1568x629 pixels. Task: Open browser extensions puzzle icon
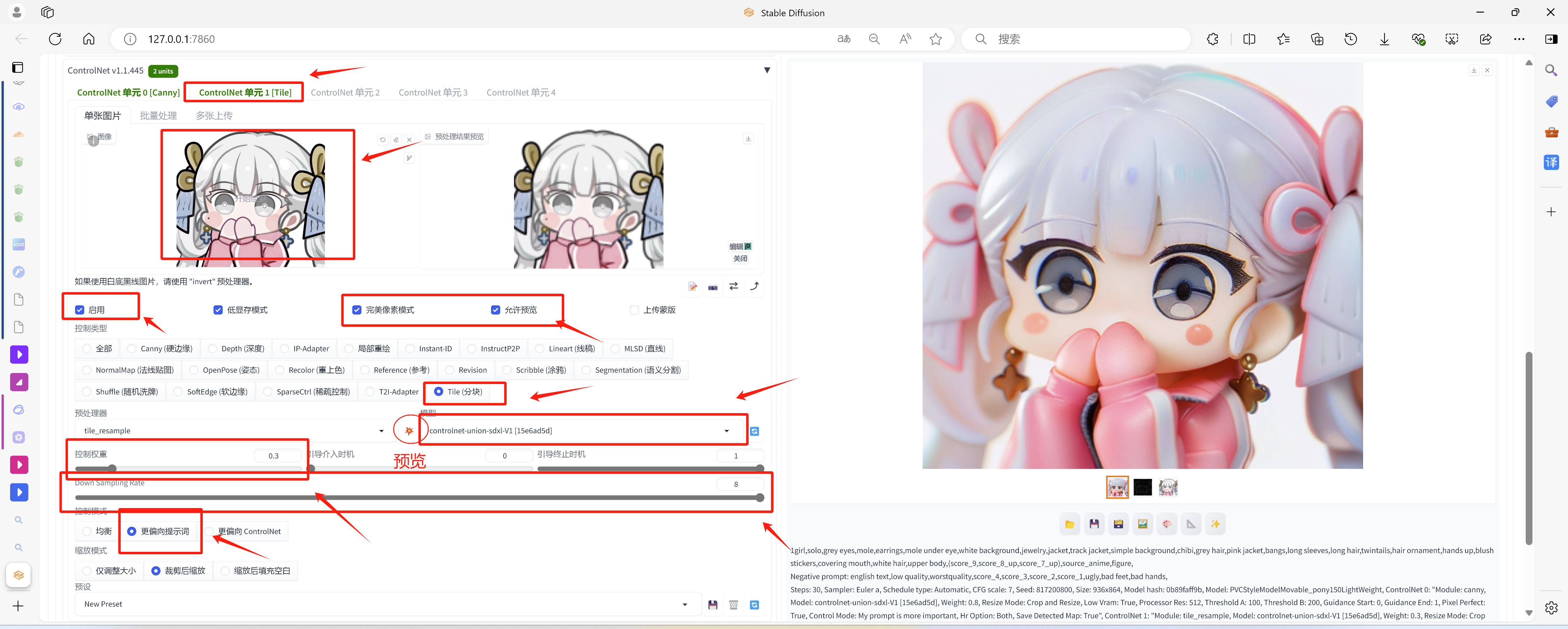click(x=1212, y=39)
